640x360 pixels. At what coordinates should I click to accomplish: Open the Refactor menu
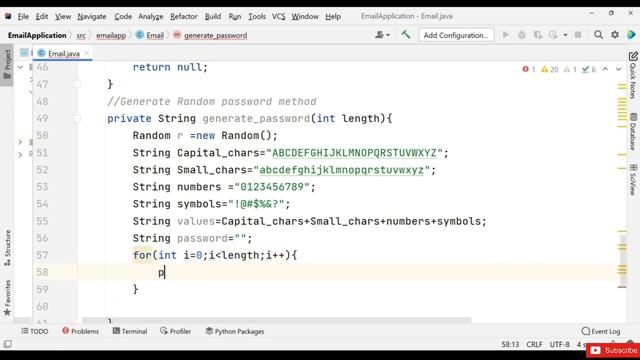pos(184,16)
